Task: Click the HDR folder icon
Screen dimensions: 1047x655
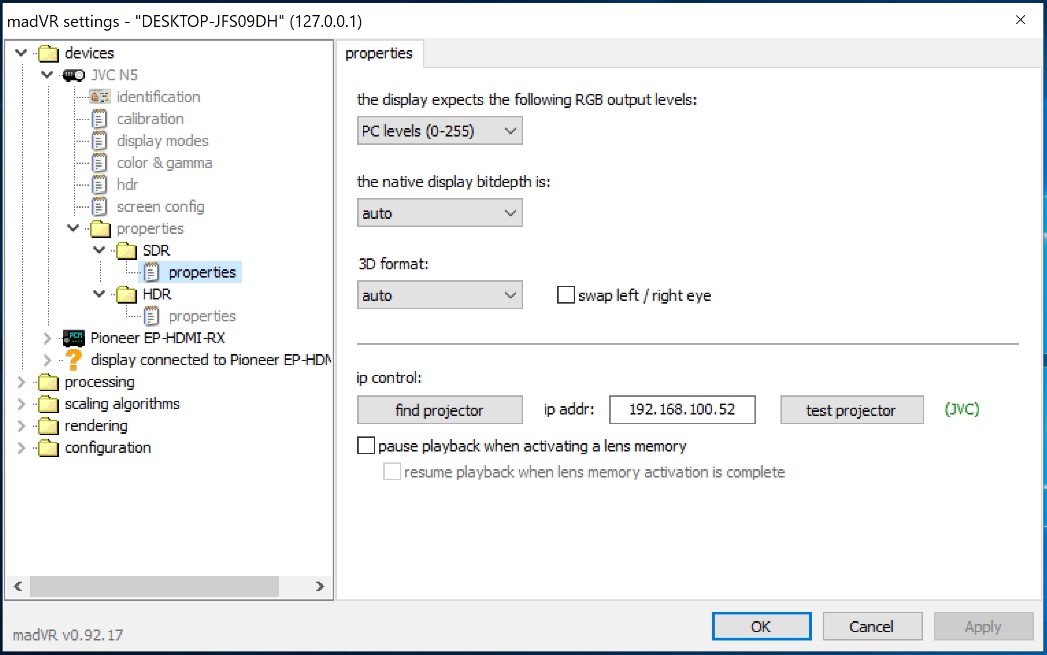Action: pyautogui.click(x=126, y=294)
